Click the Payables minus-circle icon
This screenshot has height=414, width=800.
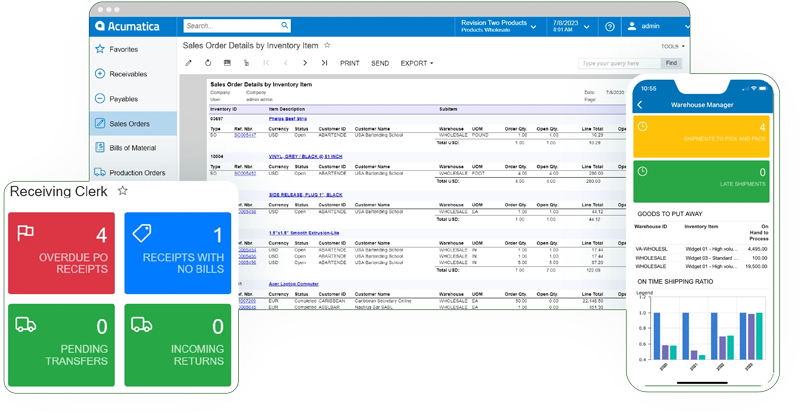[100, 99]
